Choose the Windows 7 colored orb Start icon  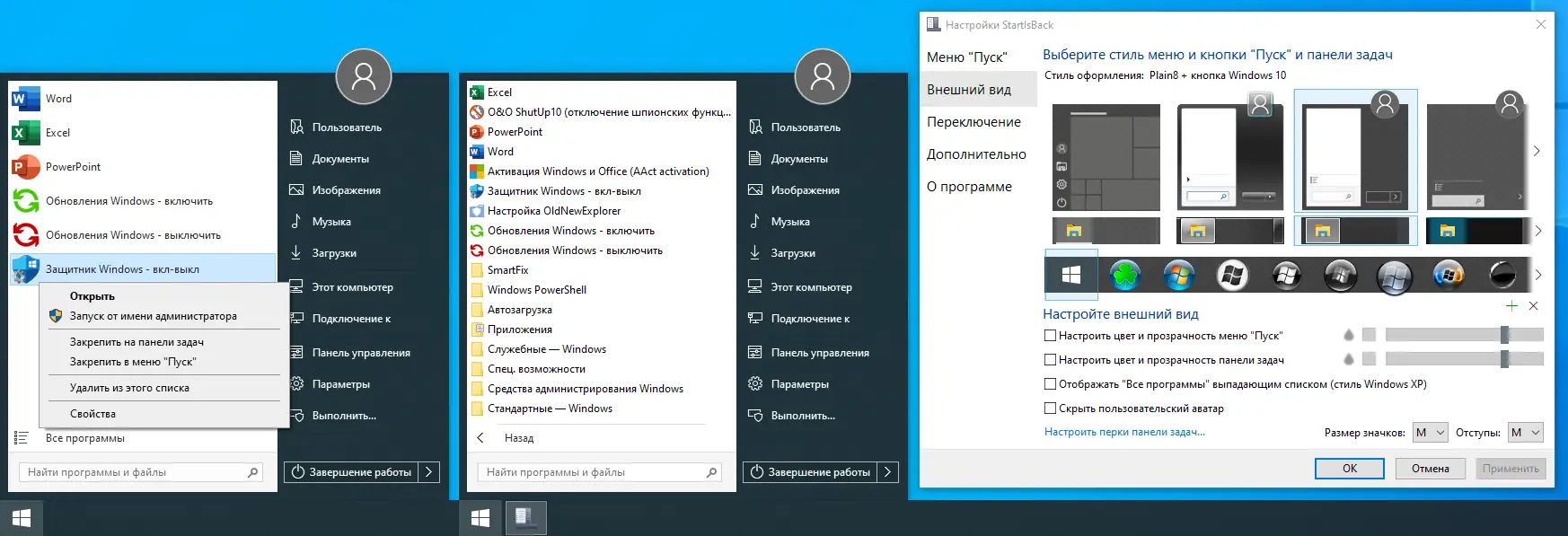1179,276
